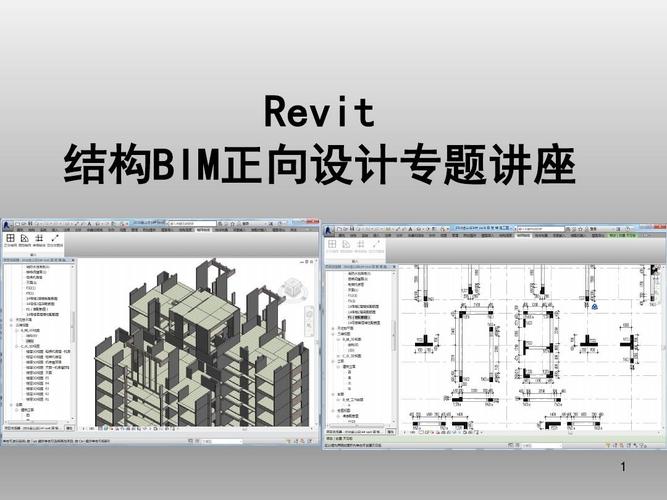Select the square grid ribbon tool, left window
Image resolution: width=667 pixels, height=500 pixels.
[x=11, y=238]
